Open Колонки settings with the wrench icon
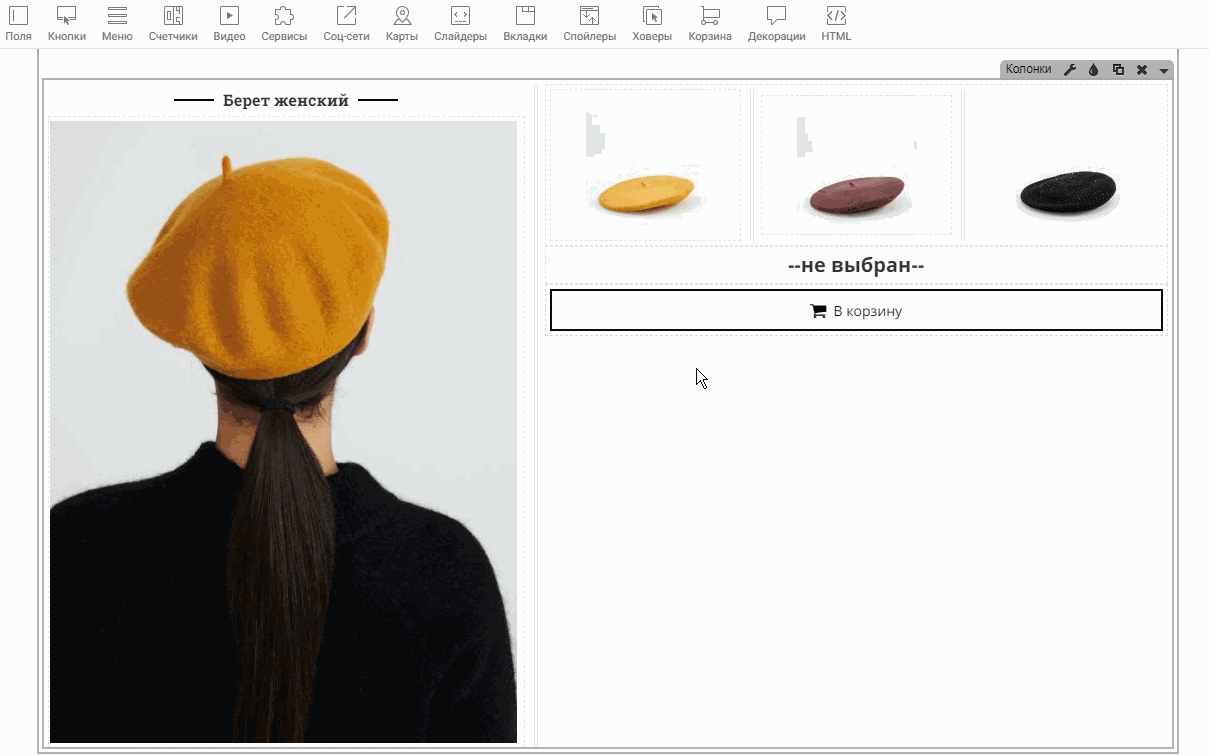 (x=1069, y=70)
